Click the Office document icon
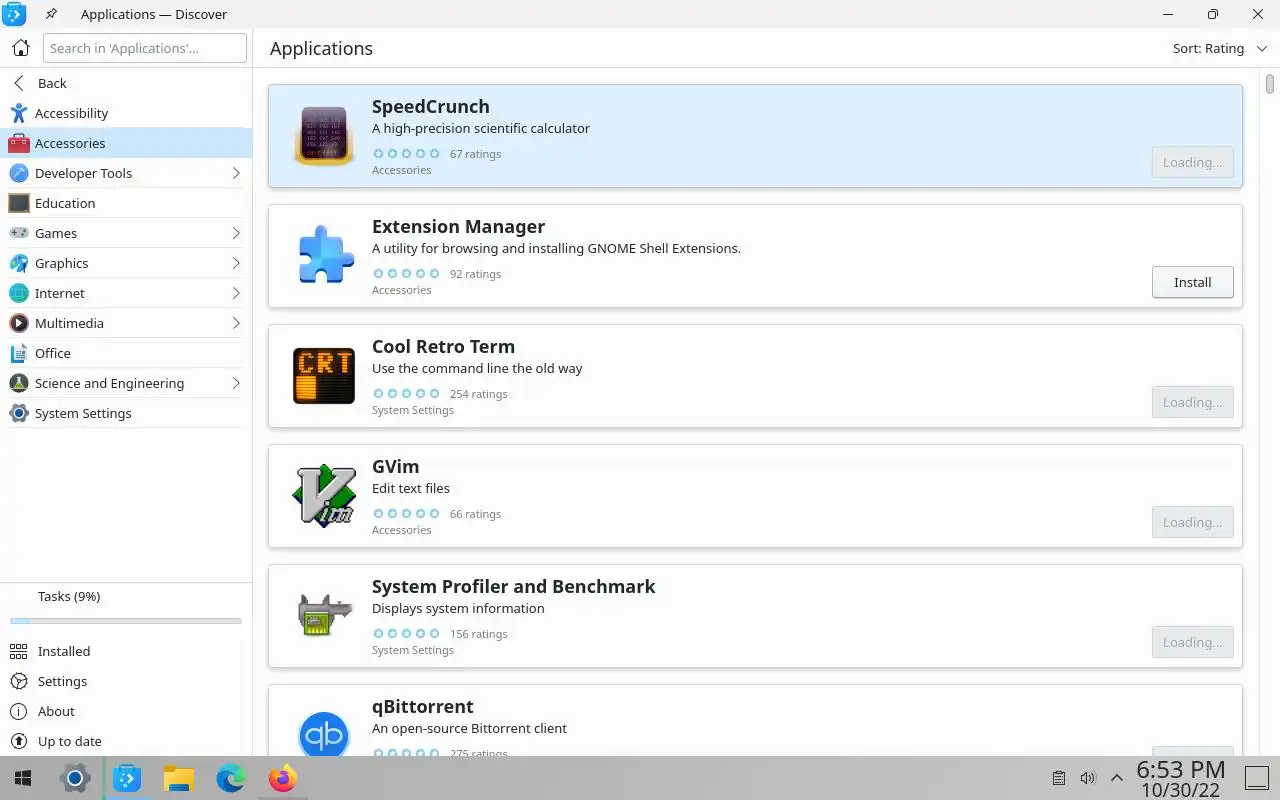The image size is (1280, 800). click(19, 353)
